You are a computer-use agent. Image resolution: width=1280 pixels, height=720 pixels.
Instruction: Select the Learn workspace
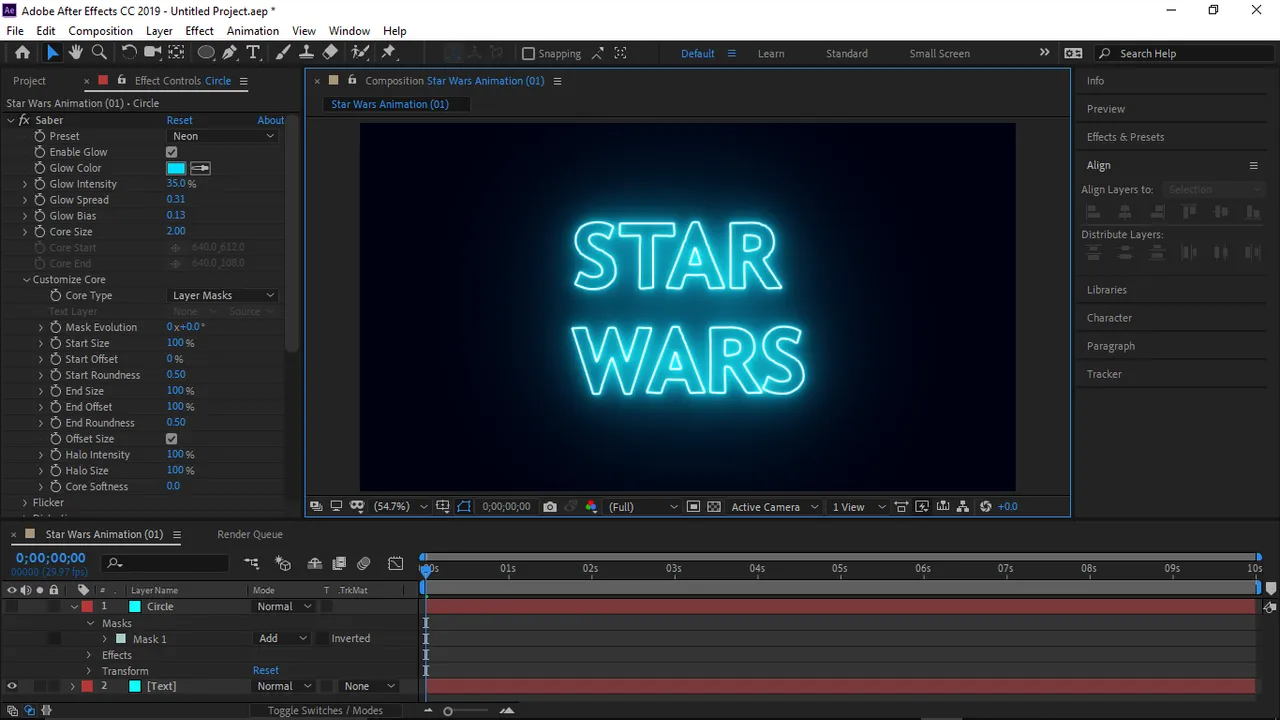[771, 54]
